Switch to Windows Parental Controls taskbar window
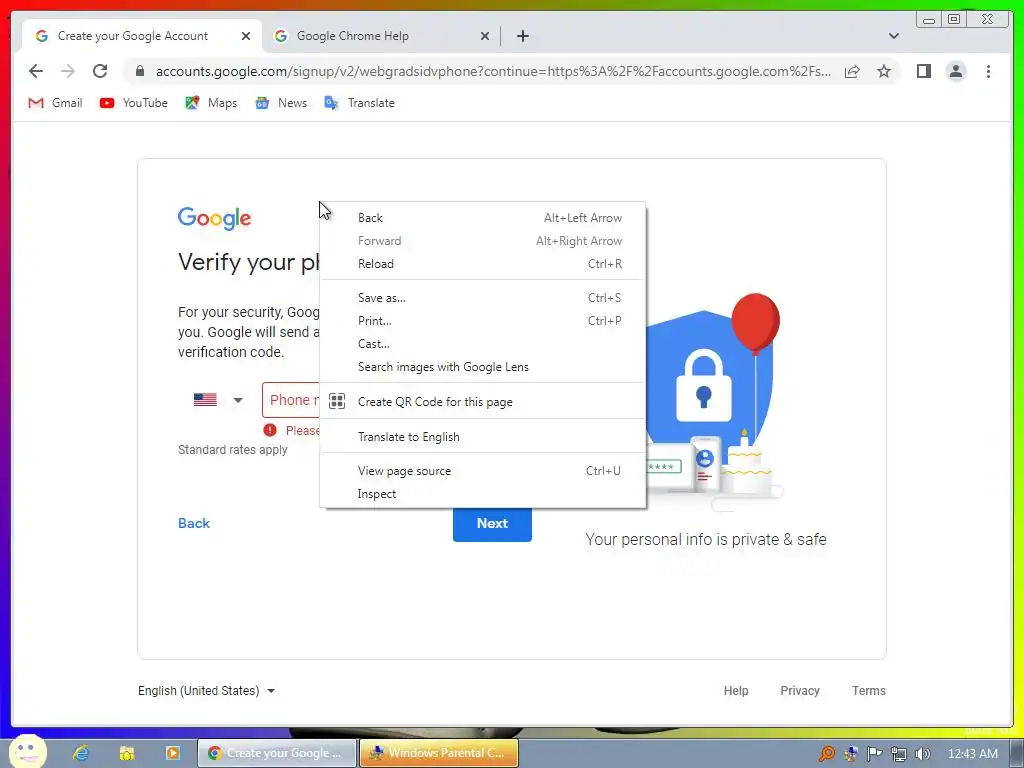Screen dimensions: 1024x768 click(439, 753)
